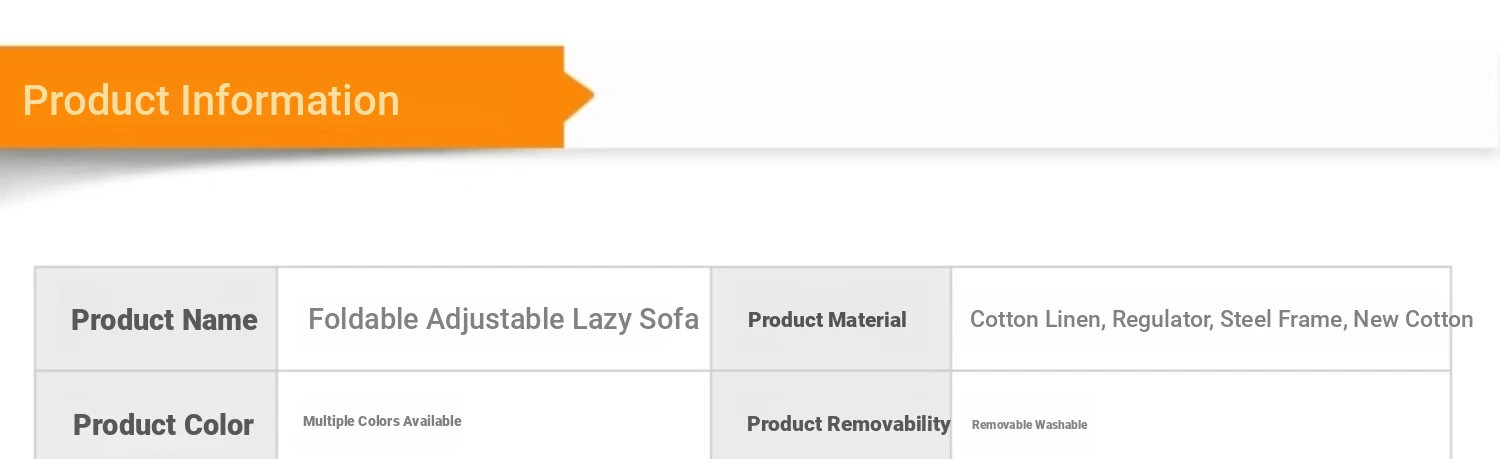1500x459 pixels.
Task: Click "Cotton Linen" in the materials list
Action: [1036, 320]
